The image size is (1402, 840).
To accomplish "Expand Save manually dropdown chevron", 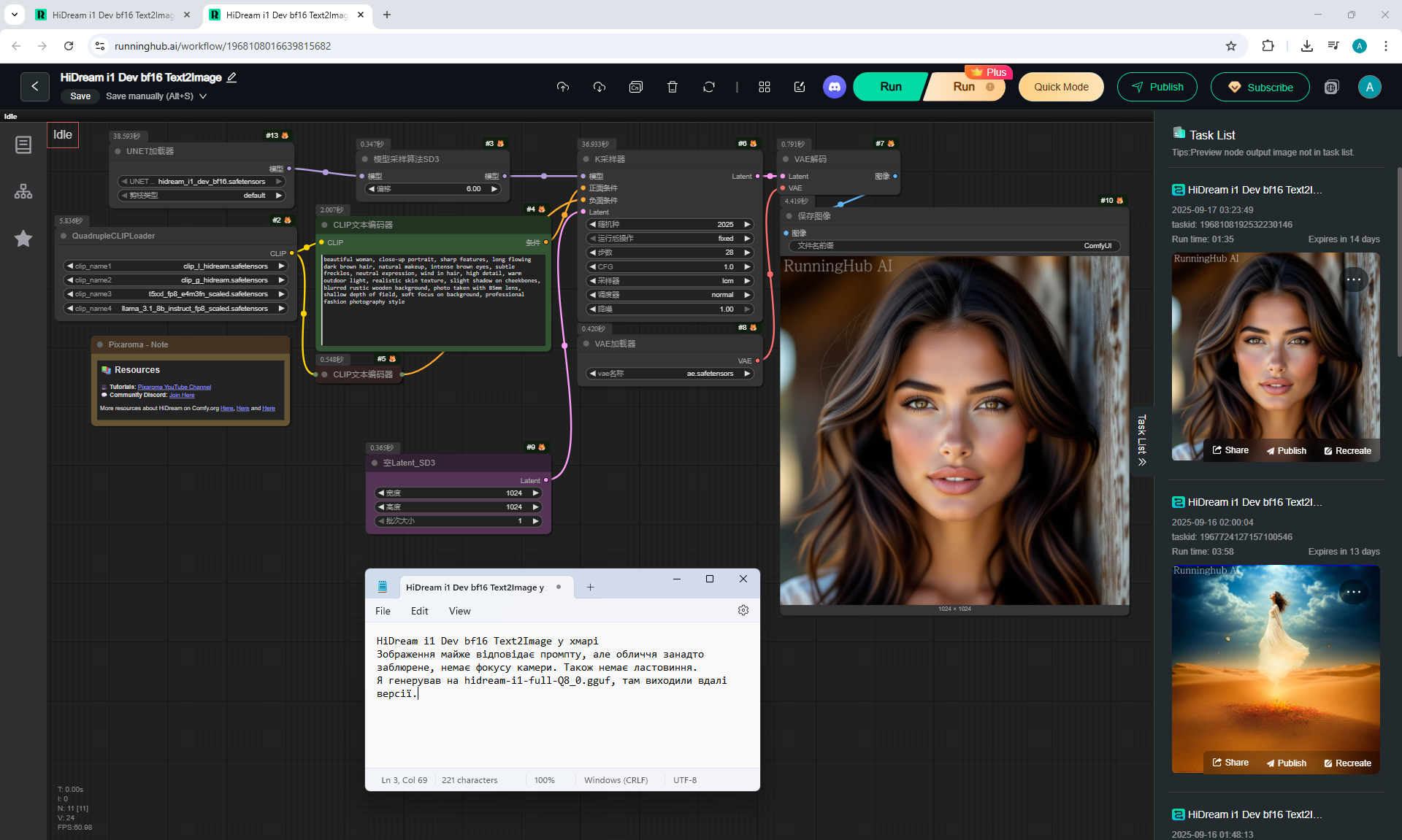I will pos(203,96).
